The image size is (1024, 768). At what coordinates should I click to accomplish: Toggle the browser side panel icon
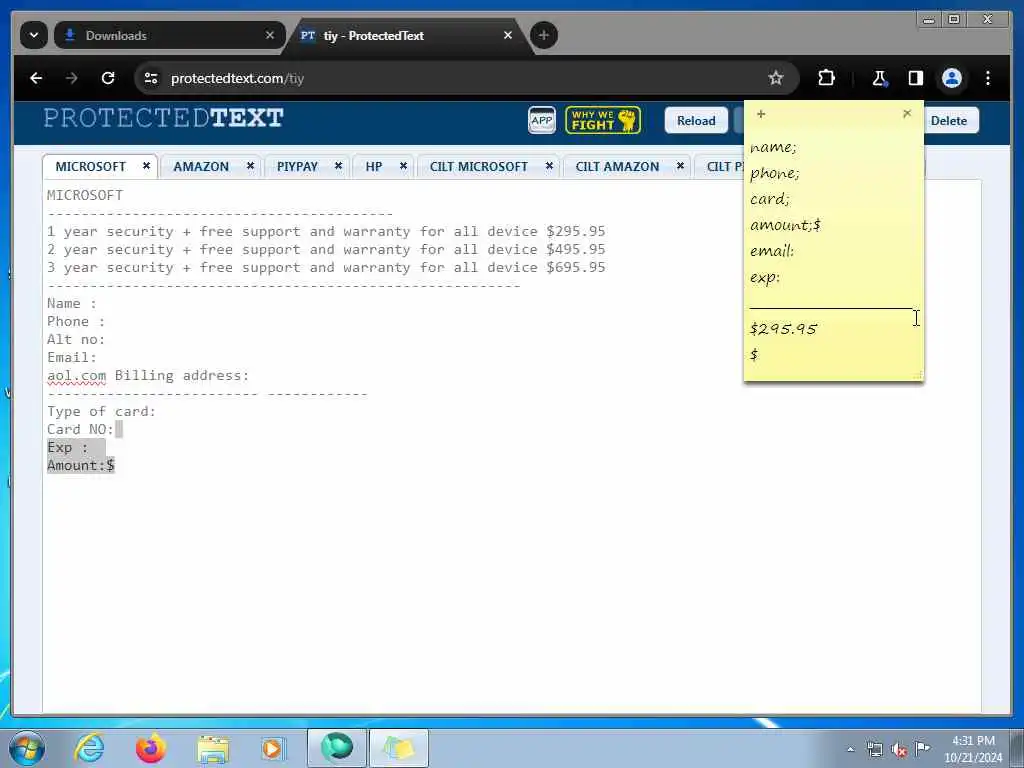tap(916, 78)
